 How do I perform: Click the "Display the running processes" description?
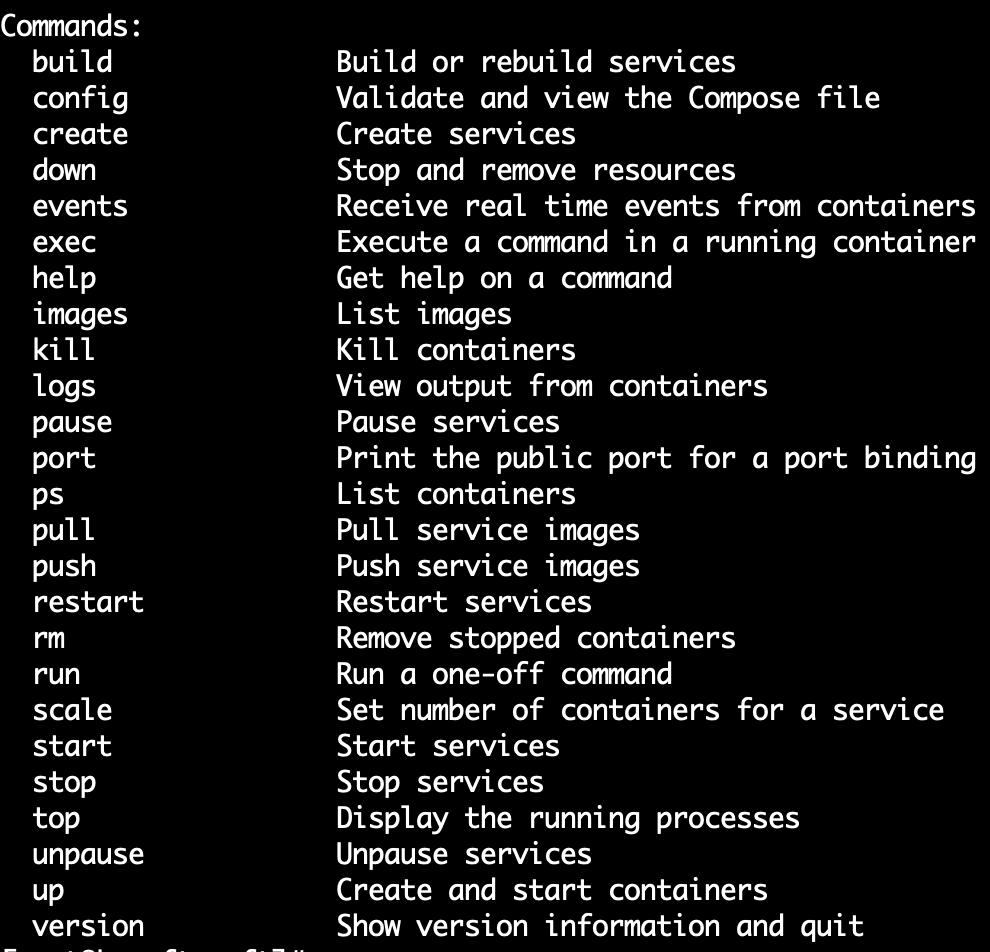tap(568, 818)
